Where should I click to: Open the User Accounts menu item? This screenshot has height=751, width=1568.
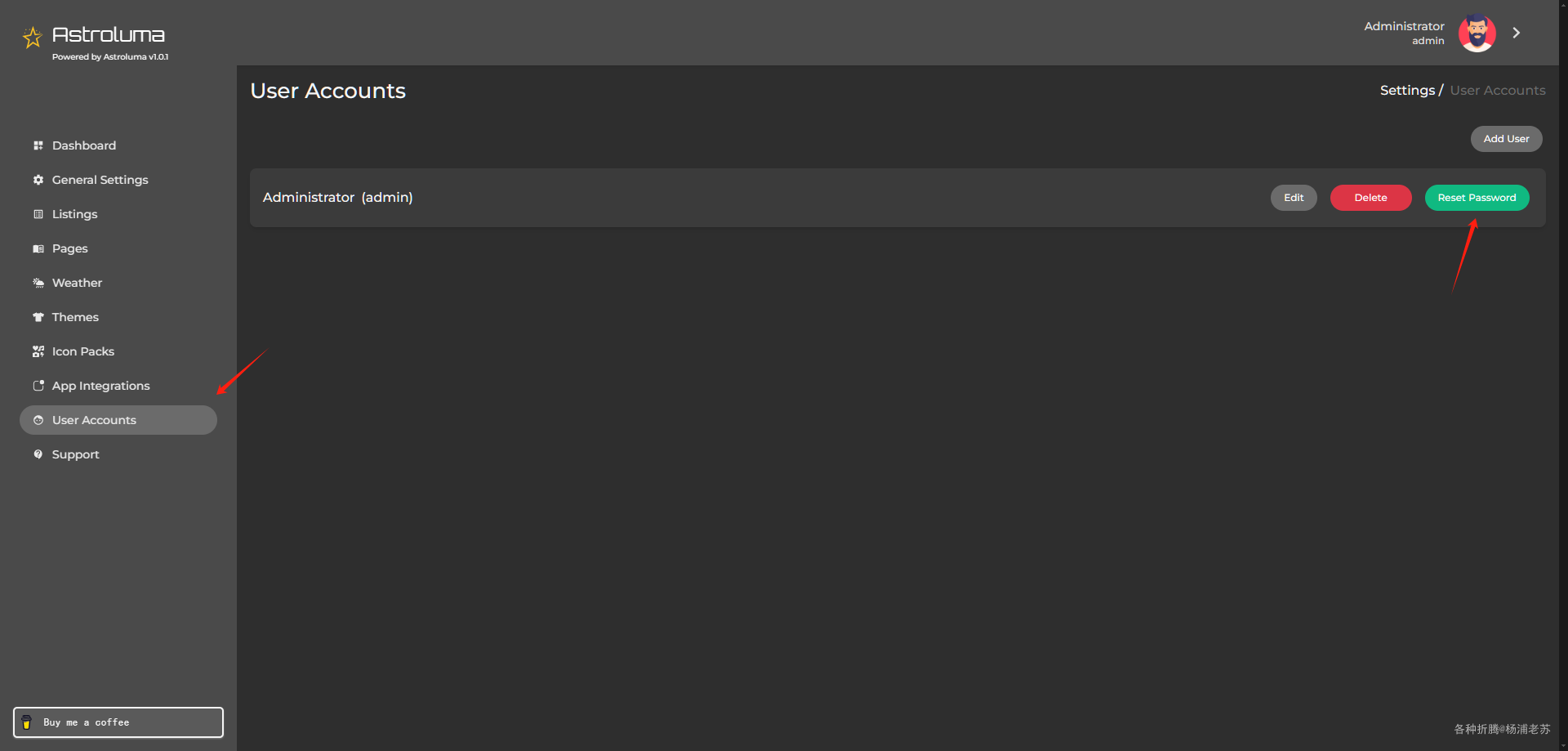[x=118, y=420]
